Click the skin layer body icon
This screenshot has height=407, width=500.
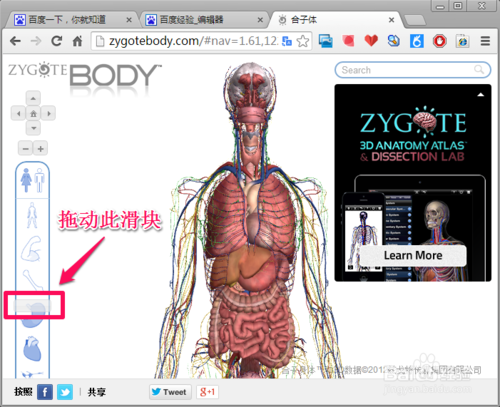32,215
